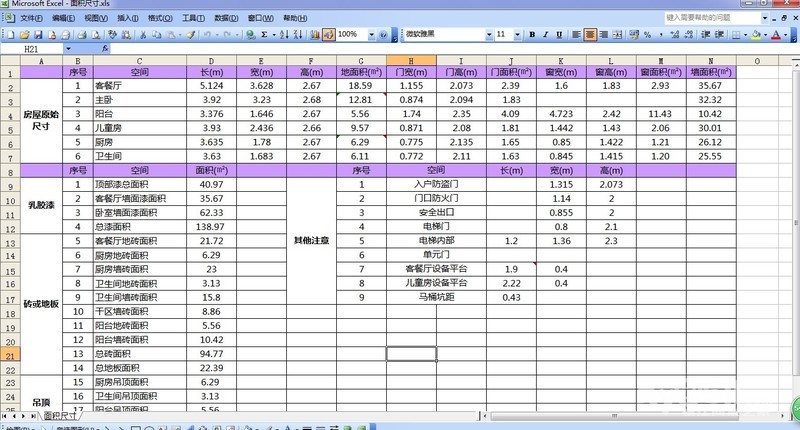
Task: Open the 数据(D) menu
Action: (x=226, y=18)
